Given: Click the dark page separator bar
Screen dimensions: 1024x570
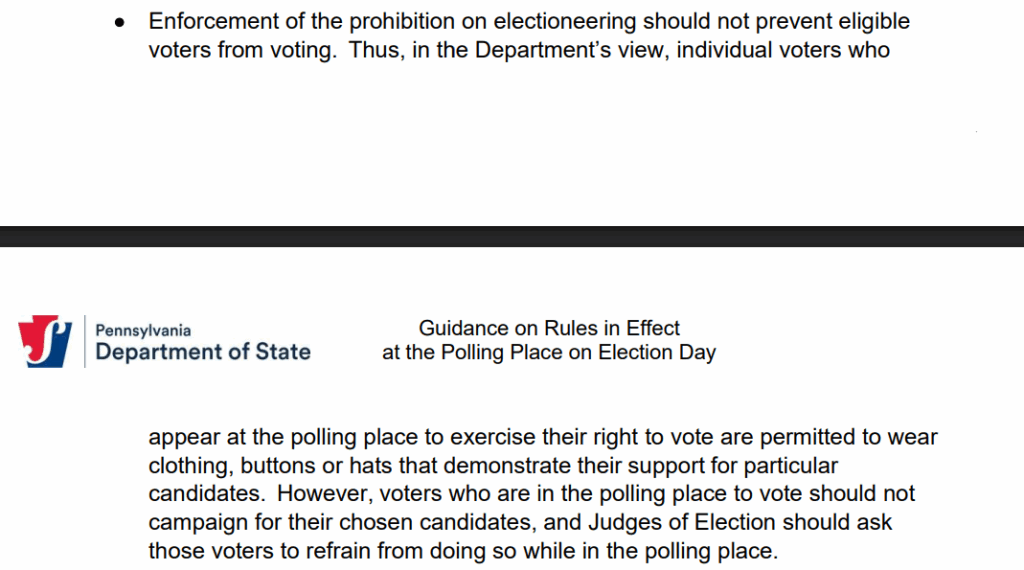Looking at the screenshot, I should pos(512,236).
